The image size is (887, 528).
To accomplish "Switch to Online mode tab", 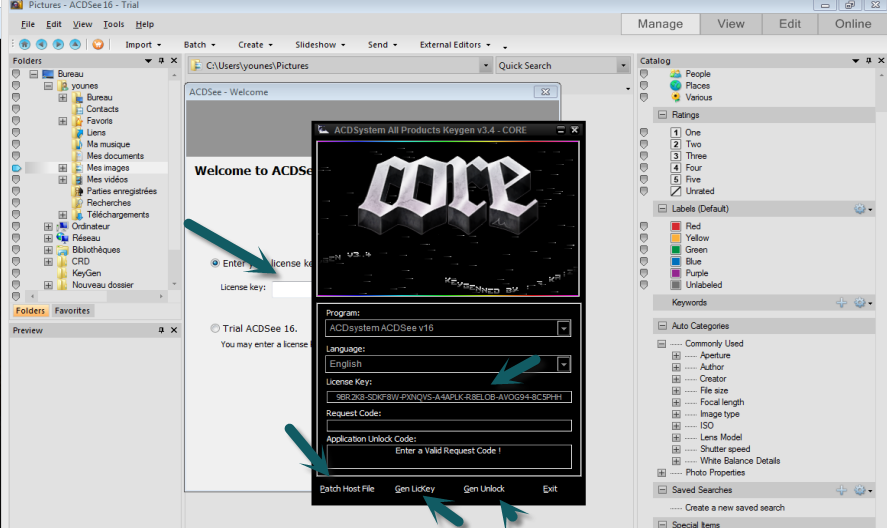I will (x=852, y=24).
